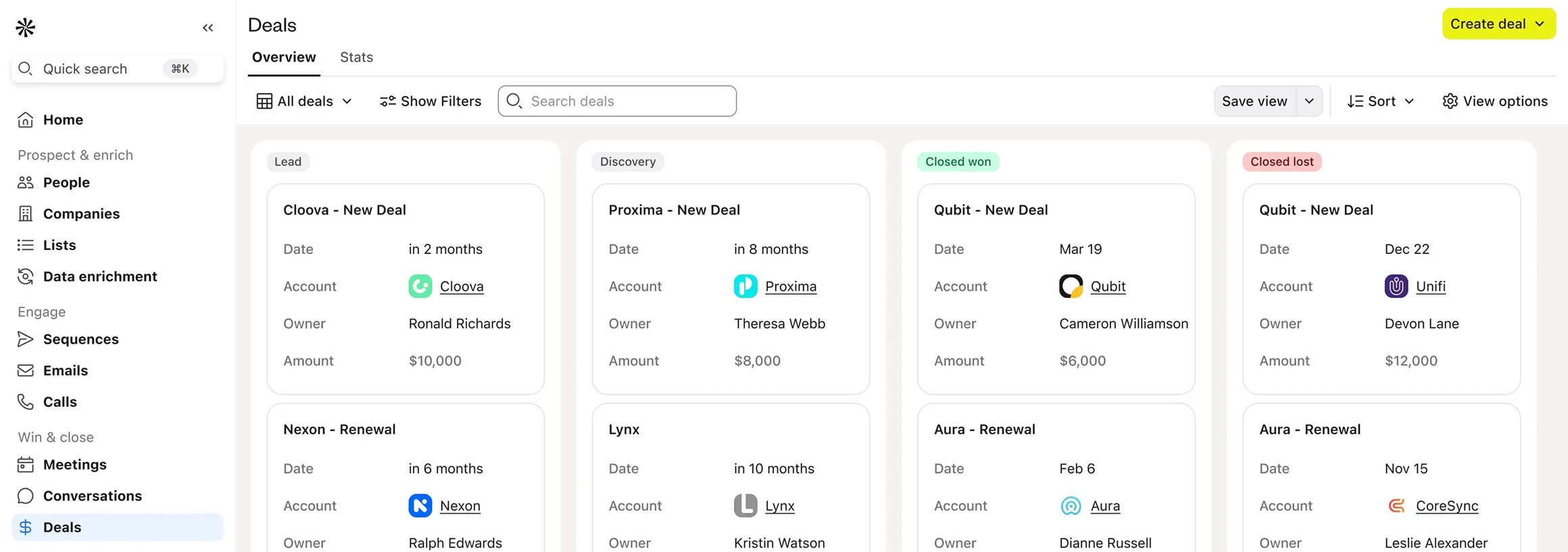This screenshot has height=552, width=1568.
Task: Click the Aura account logo
Action: 1071,506
